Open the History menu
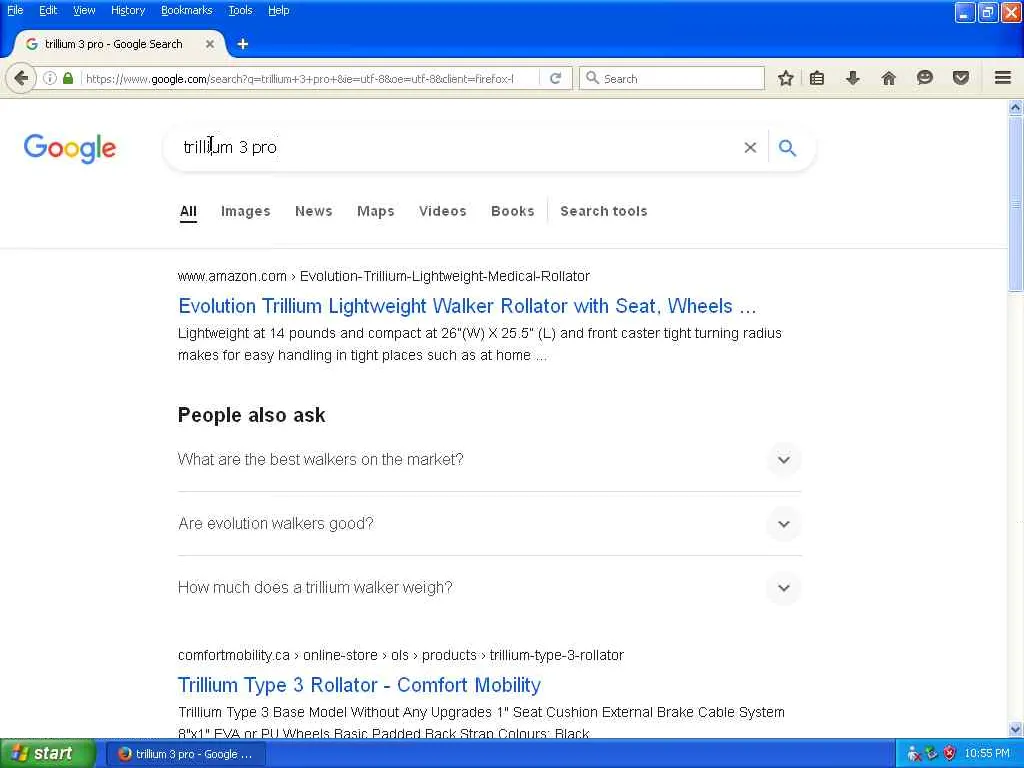1024x768 pixels. click(127, 10)
